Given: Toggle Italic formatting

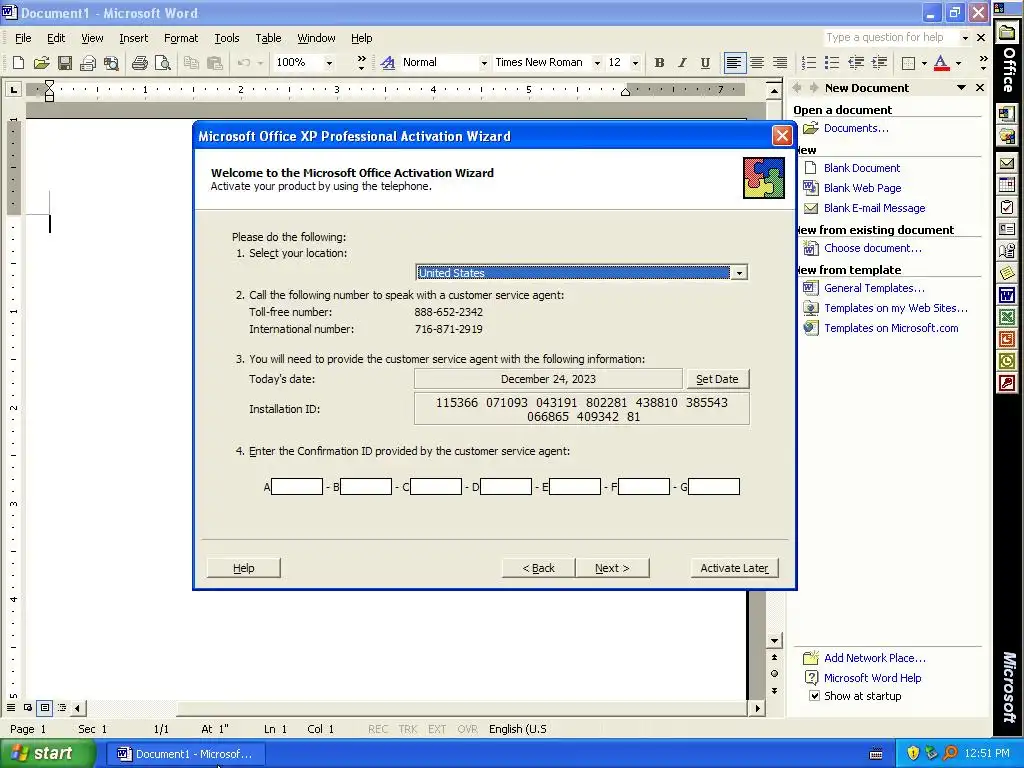Looking at the screenshot, I should [x=682, y=63].
